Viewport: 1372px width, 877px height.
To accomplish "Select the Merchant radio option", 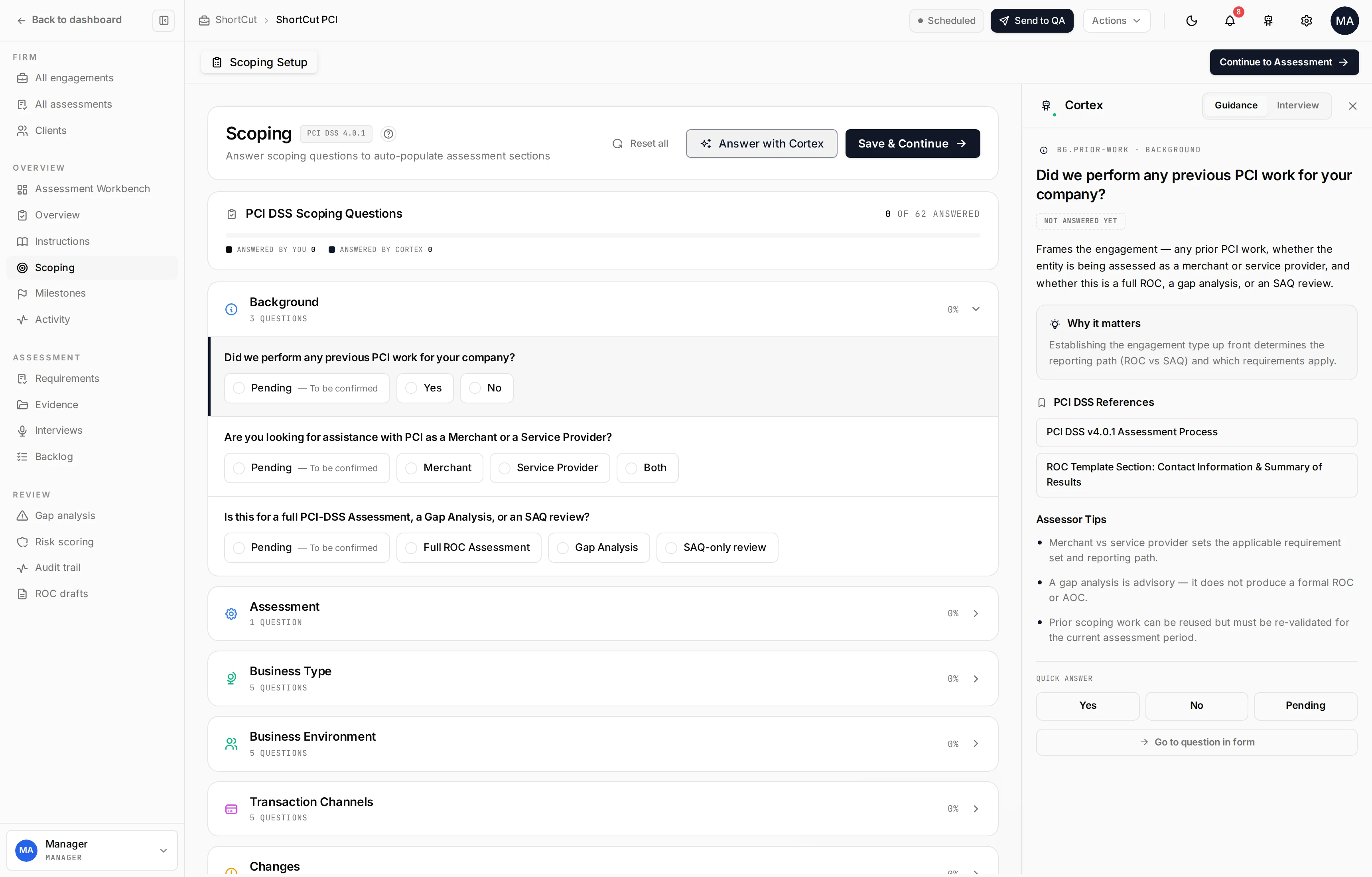I will pyautogui.click(x=439, y=468).
